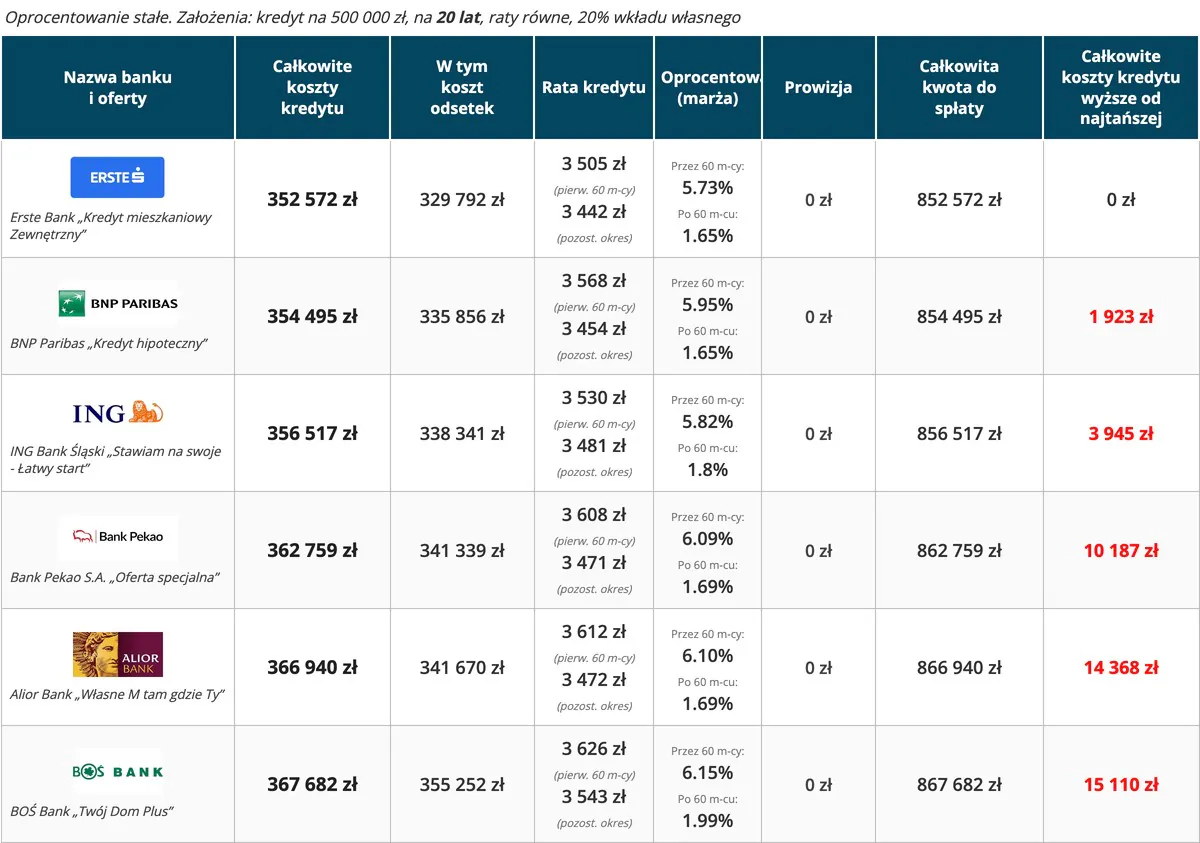Click the 5.95% interest rate
This screenshot has height=843, width=1200.
click(x=708, y=304)
